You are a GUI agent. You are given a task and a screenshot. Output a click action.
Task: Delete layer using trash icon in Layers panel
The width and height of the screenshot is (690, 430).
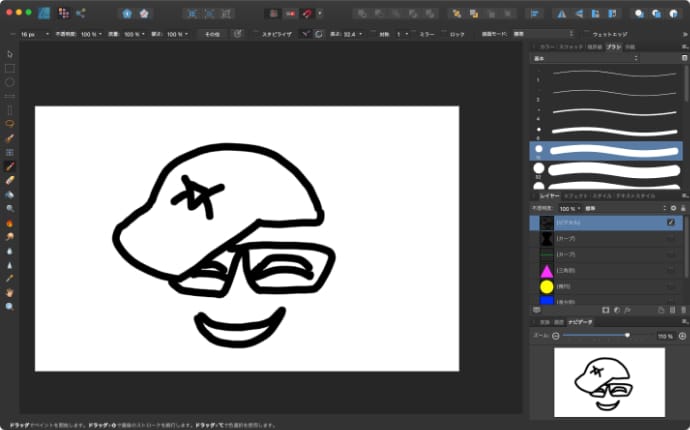pos(683,310)
